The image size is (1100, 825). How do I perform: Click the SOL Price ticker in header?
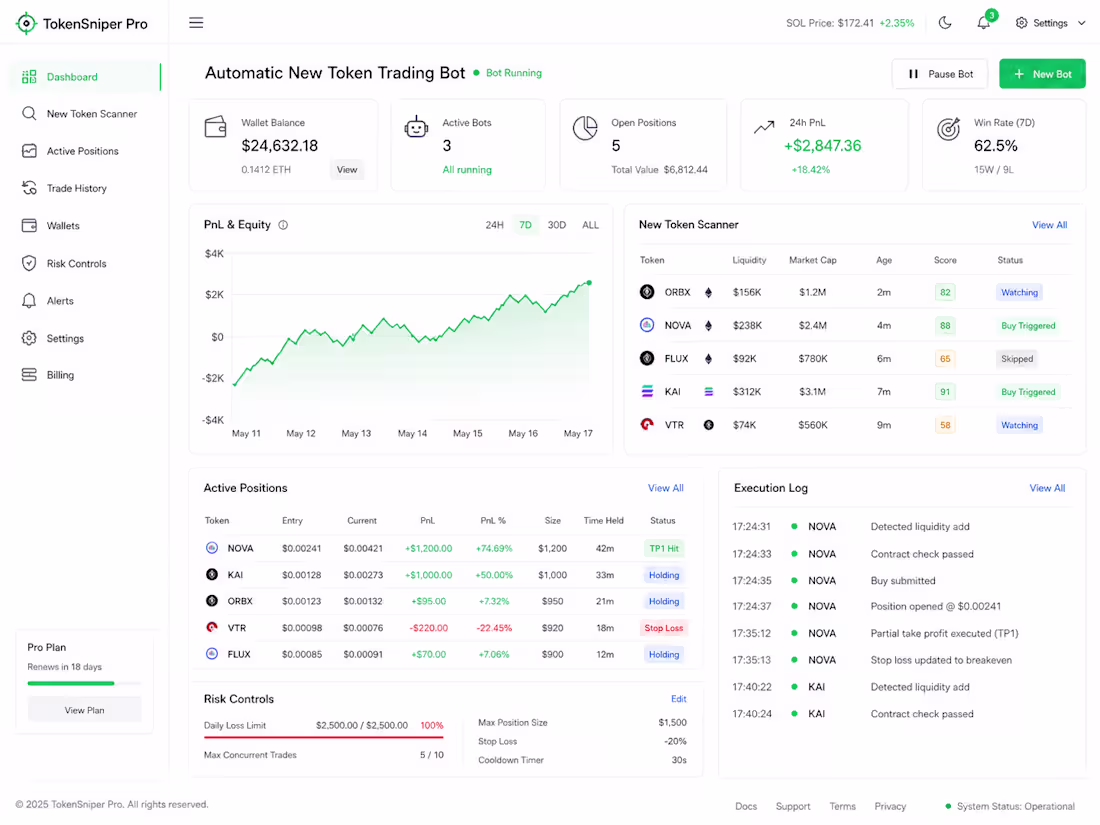click(850, 23)
